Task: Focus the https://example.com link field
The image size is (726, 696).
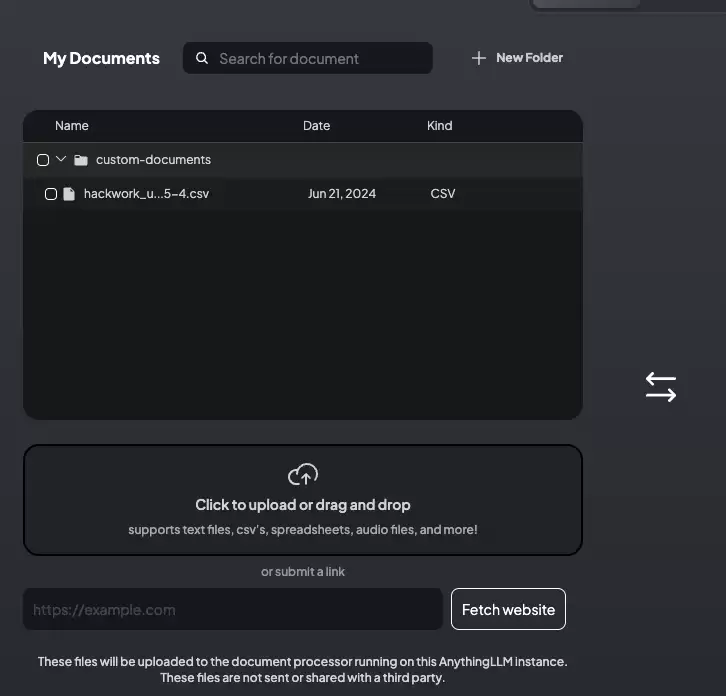Action: pos(233,609)
